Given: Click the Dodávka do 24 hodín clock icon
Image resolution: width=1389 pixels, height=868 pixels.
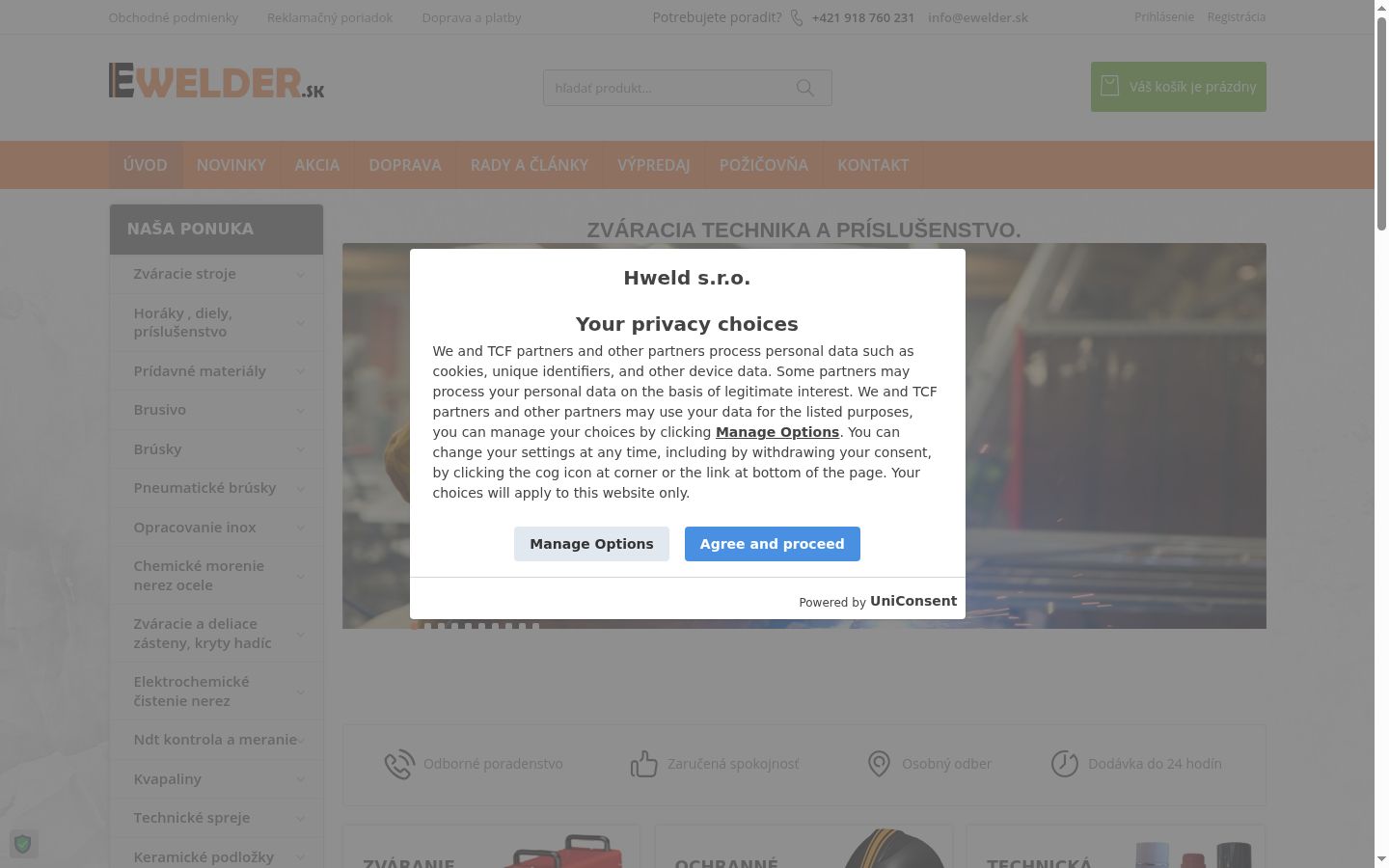Looking at the screenshot, I should click(x=1064, y=764).
